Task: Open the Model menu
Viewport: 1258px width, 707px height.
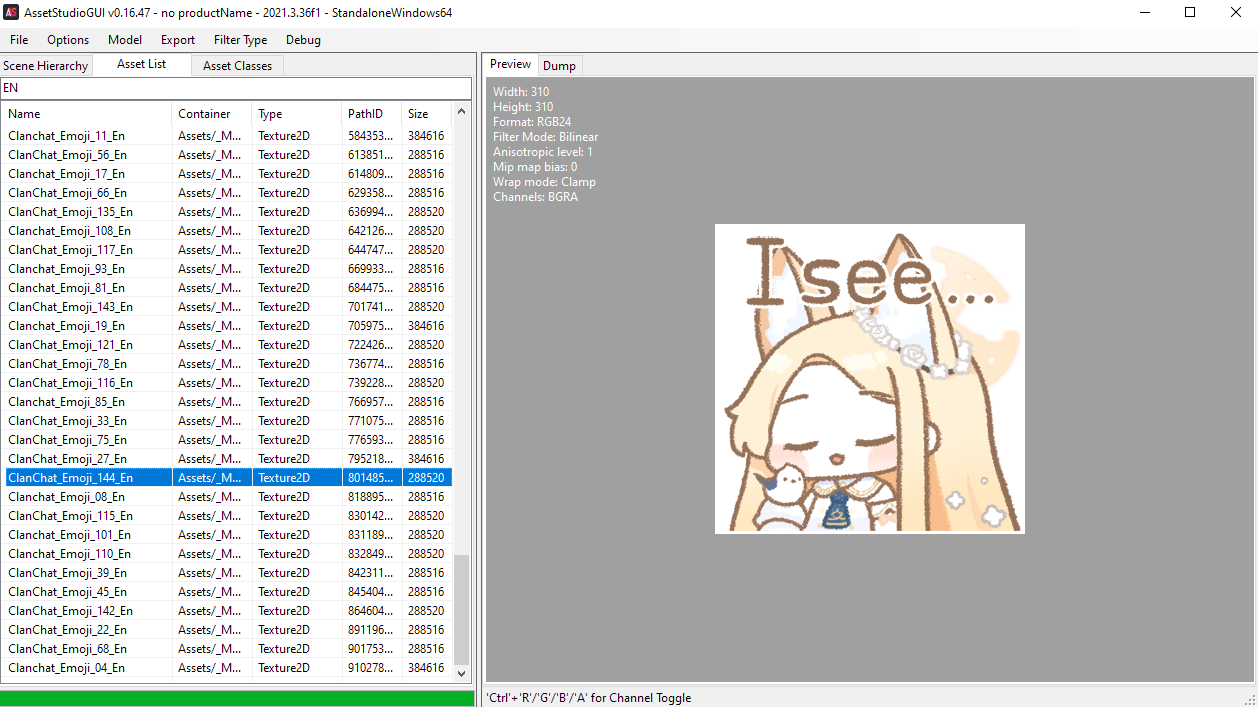Action: (x=125, y=40)
